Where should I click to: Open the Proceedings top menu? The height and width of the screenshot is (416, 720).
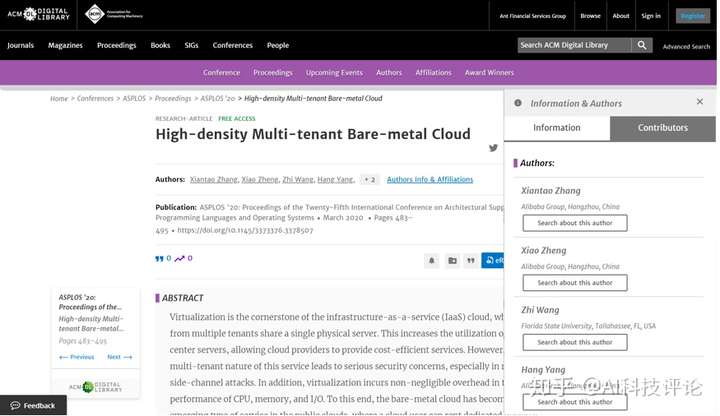point(117,45)
